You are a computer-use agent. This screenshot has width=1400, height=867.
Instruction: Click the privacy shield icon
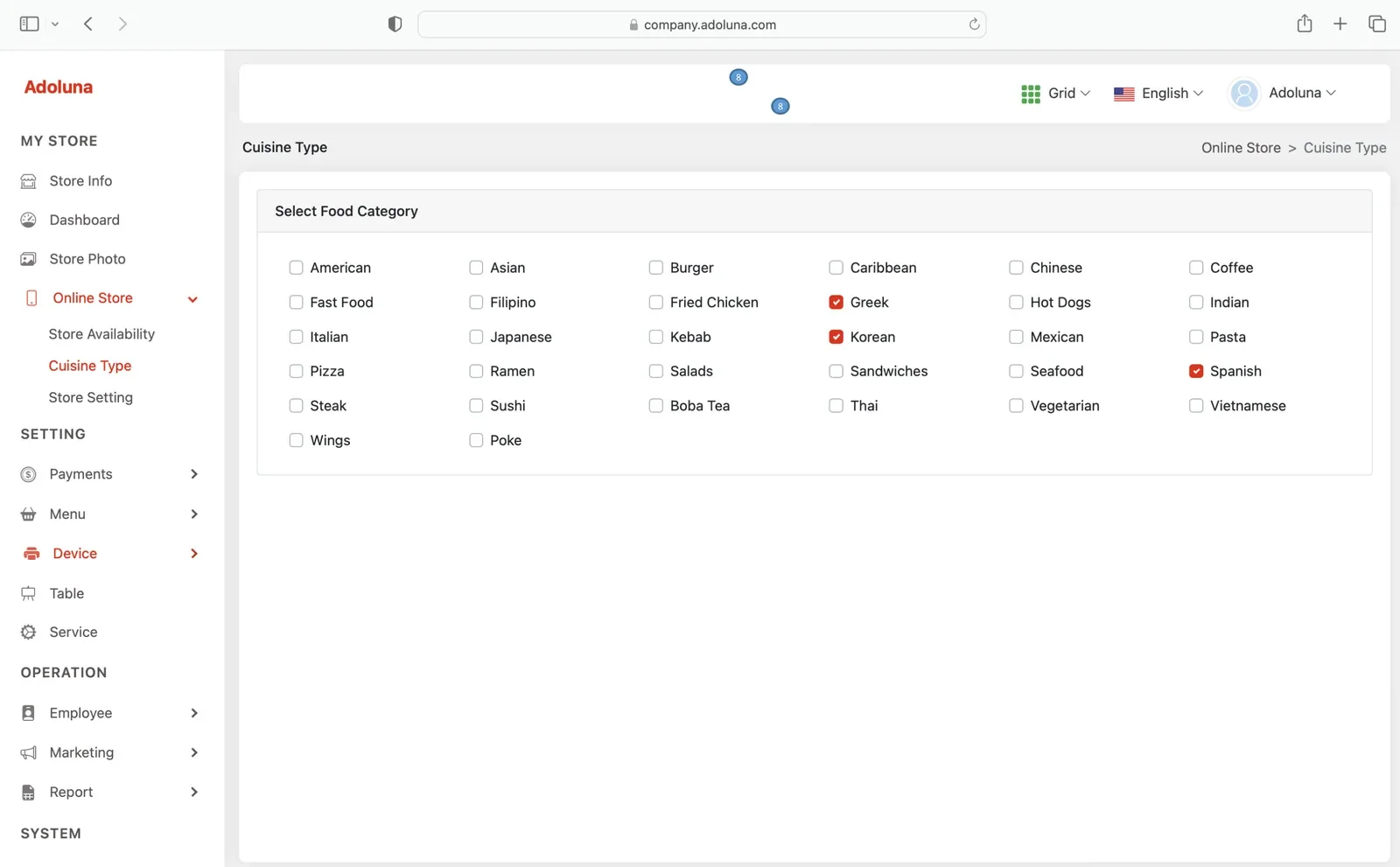click(x=395, y=24)
